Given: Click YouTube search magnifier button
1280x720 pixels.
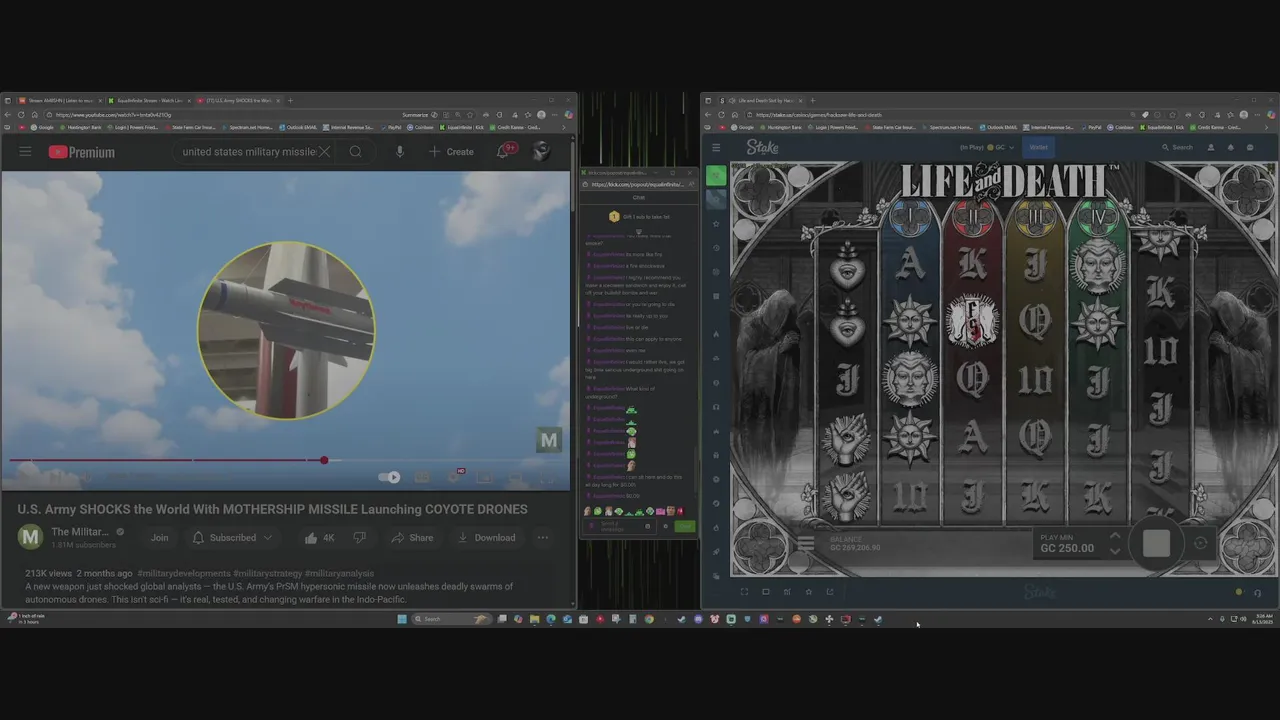Looking at the screenshot, I should tap(355, 152).
